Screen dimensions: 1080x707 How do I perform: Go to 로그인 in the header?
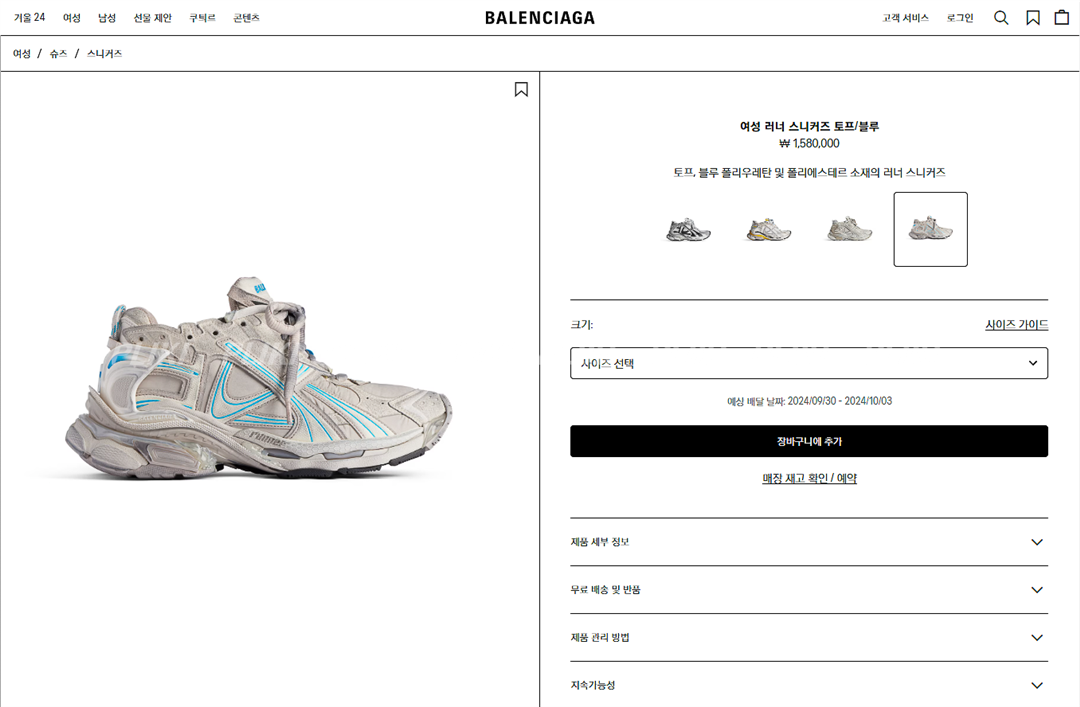tap(959, 18)
